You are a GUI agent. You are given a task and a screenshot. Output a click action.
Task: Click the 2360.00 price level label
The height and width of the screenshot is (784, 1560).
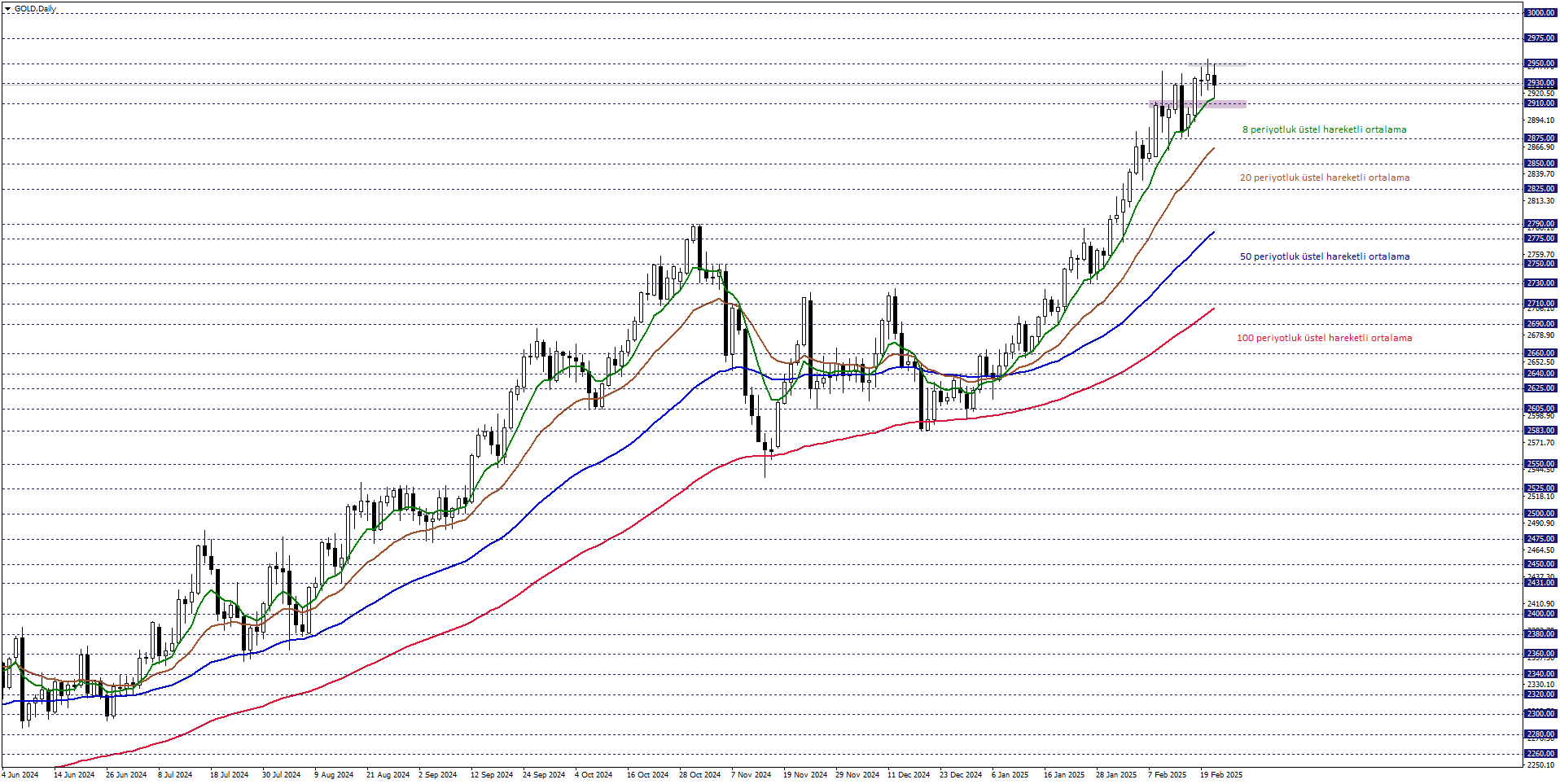tap(1540, 654)
